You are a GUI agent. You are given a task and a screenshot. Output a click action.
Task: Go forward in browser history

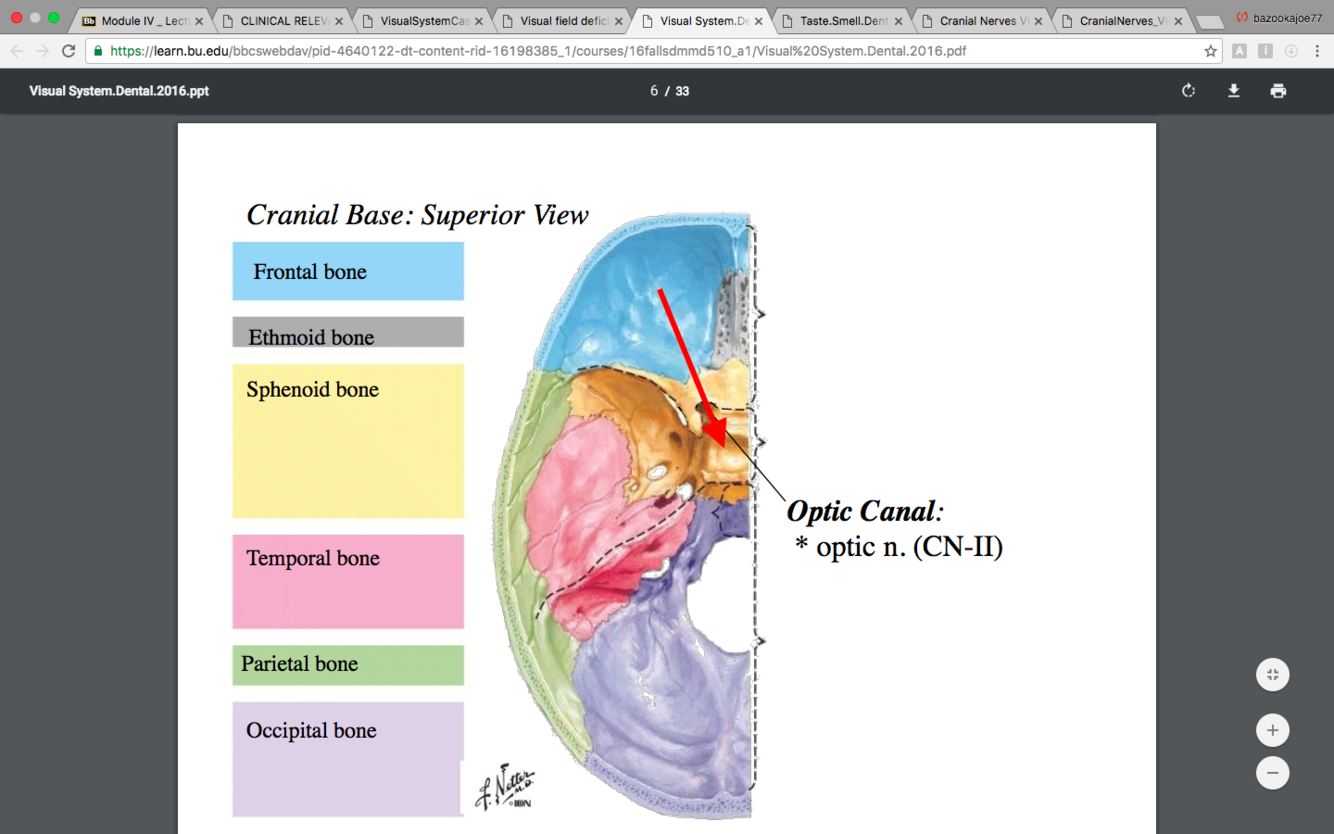click(x=42, y=51)
